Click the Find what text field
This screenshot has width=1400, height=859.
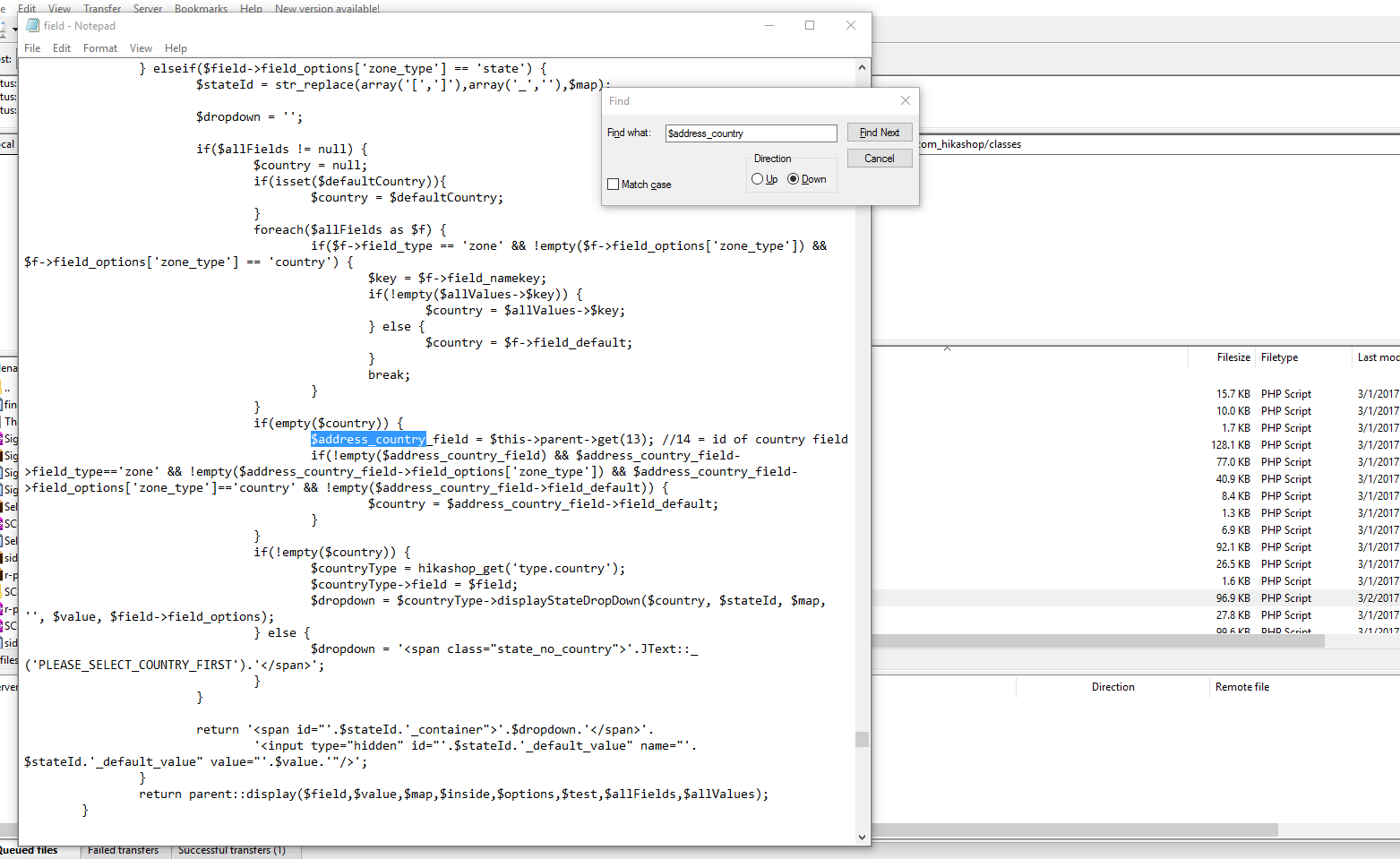[751, 133]
